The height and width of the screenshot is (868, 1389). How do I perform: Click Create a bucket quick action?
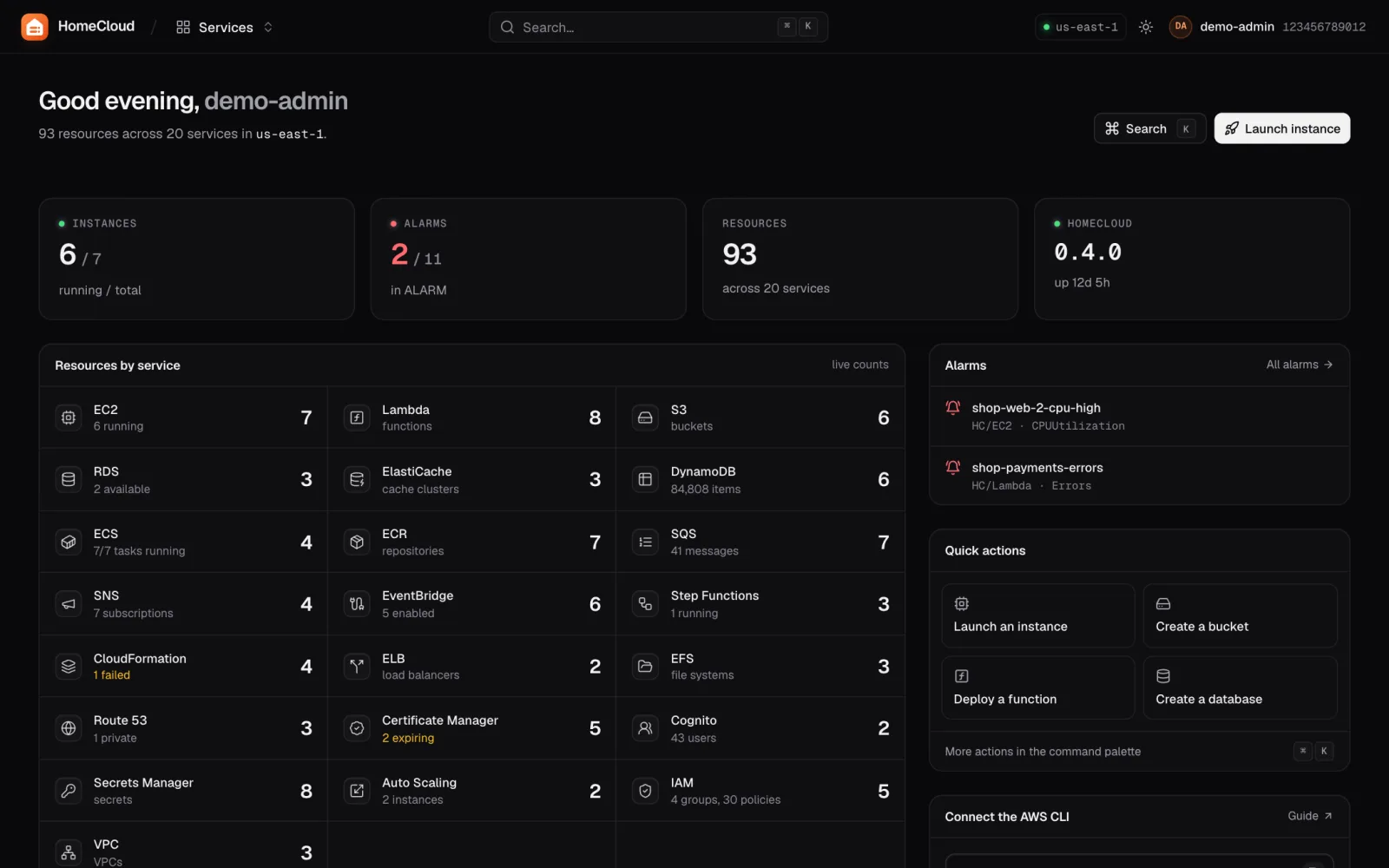[1241, 615]
